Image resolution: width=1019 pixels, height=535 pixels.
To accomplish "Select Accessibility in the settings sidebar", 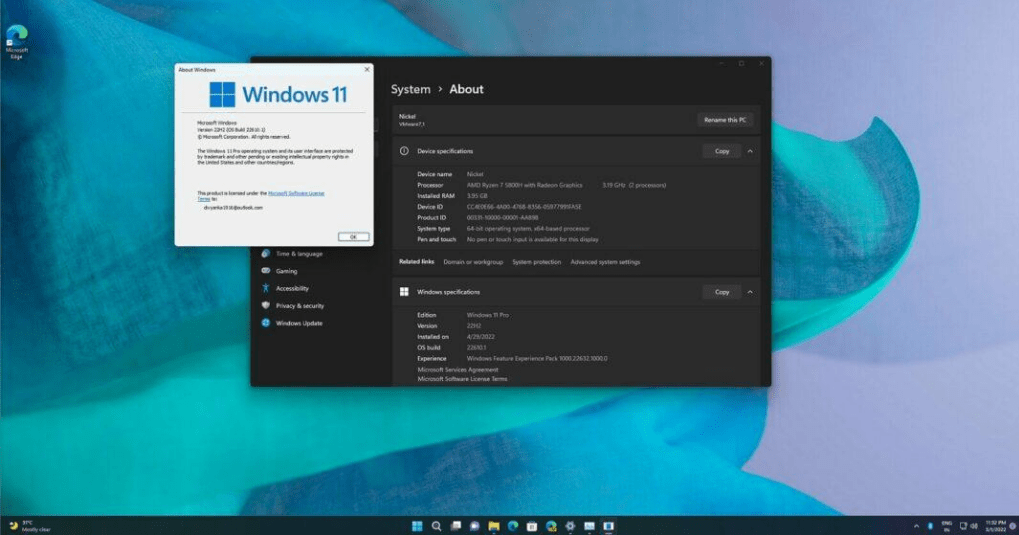I will coord(292,288).
